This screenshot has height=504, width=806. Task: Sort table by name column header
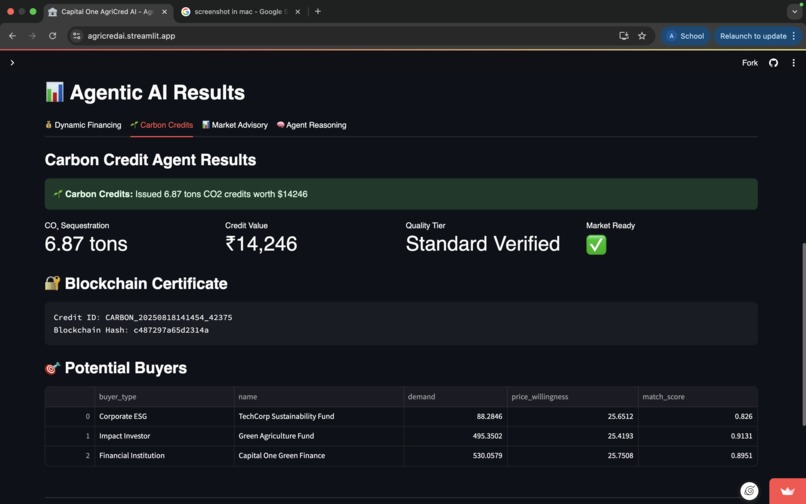point(319,397)
